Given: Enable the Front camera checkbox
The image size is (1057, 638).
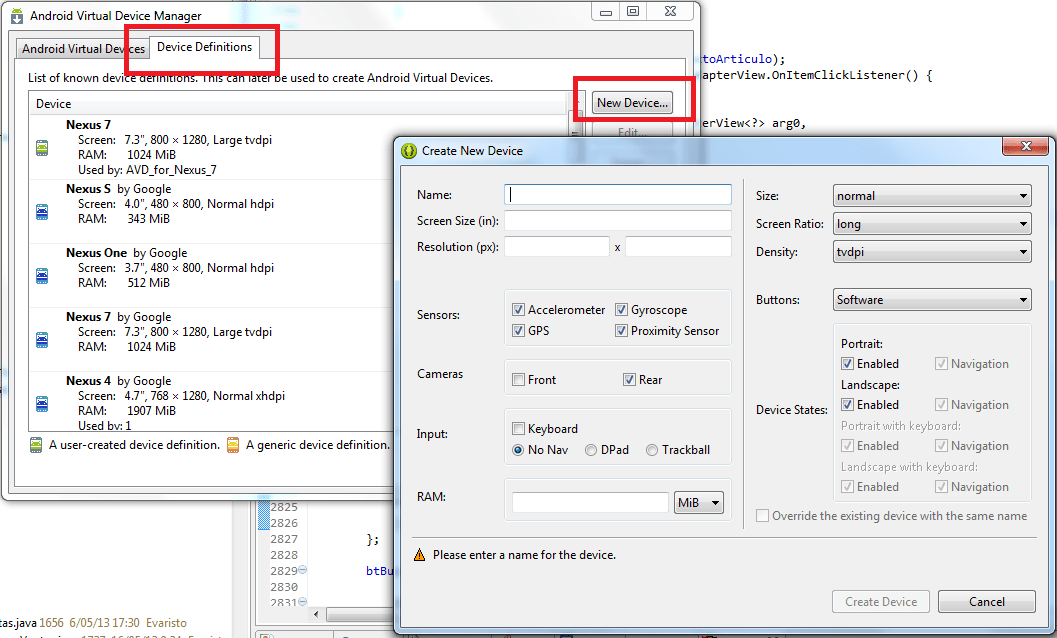Looking at the screenshot, I should click(x=518, y=380).
